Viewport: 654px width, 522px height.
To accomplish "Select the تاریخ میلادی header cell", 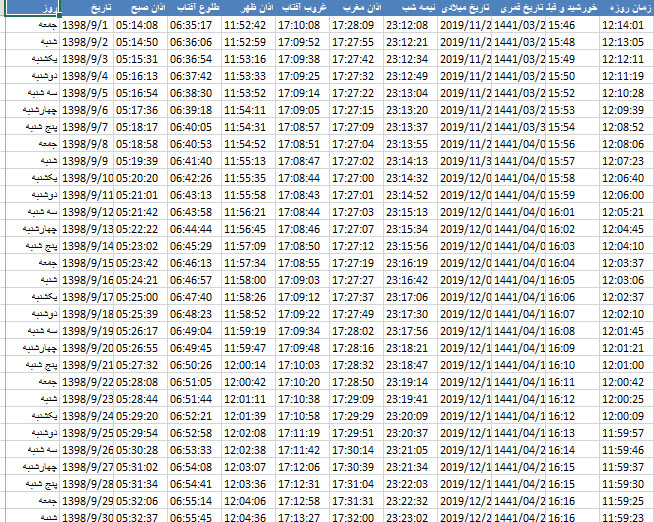I will (x=465, y=8).
